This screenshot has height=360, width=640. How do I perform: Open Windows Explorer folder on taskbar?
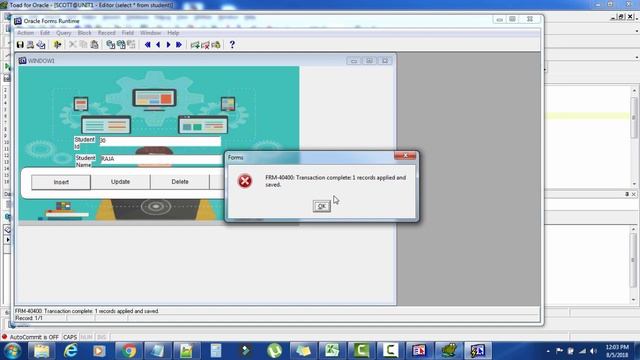pos(42,351)
